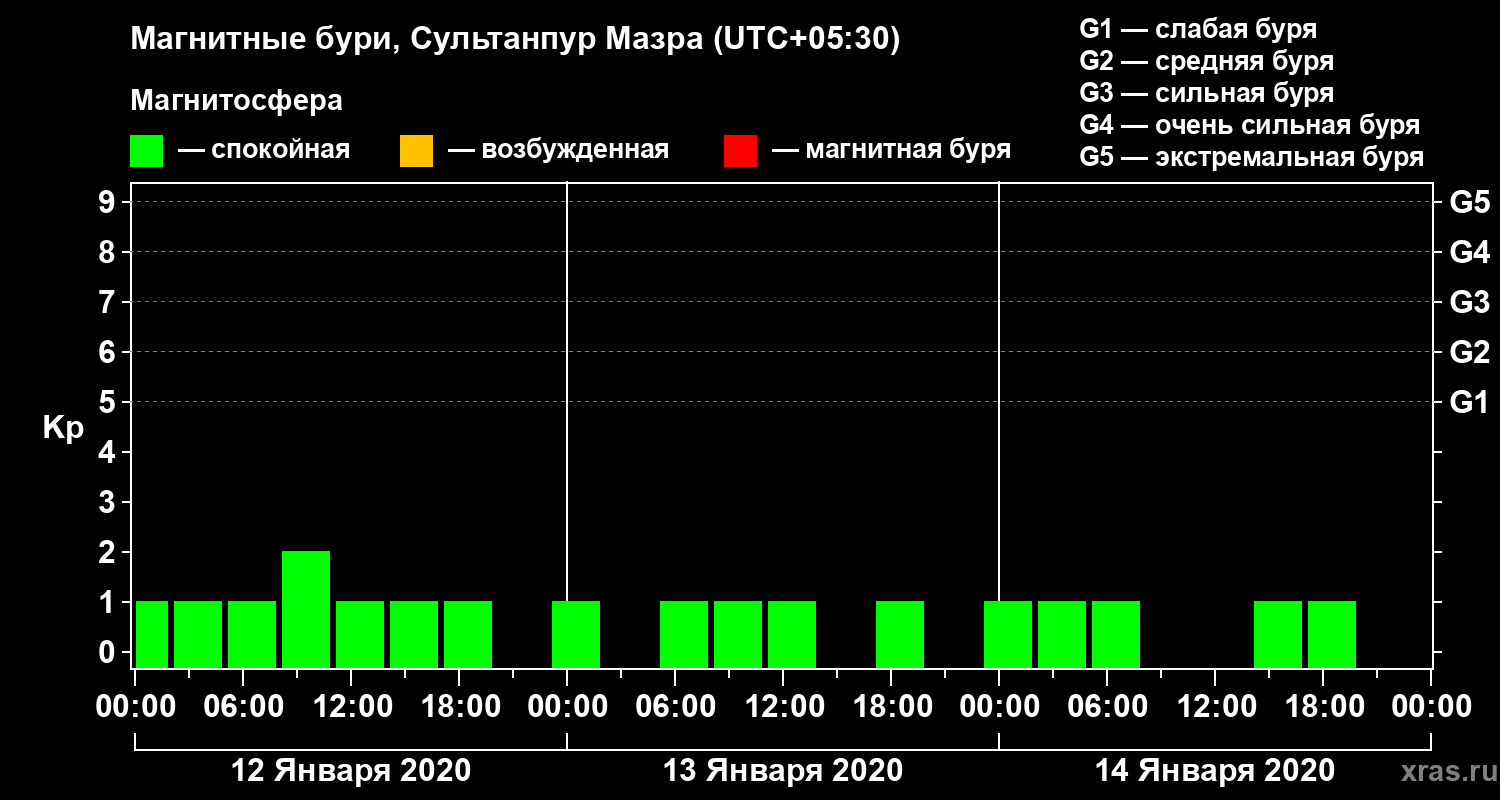Viewport: 1500px width, 800px height.
Task: Click the 'Магнитосфера' legend heading
Action: coord(236,101)
